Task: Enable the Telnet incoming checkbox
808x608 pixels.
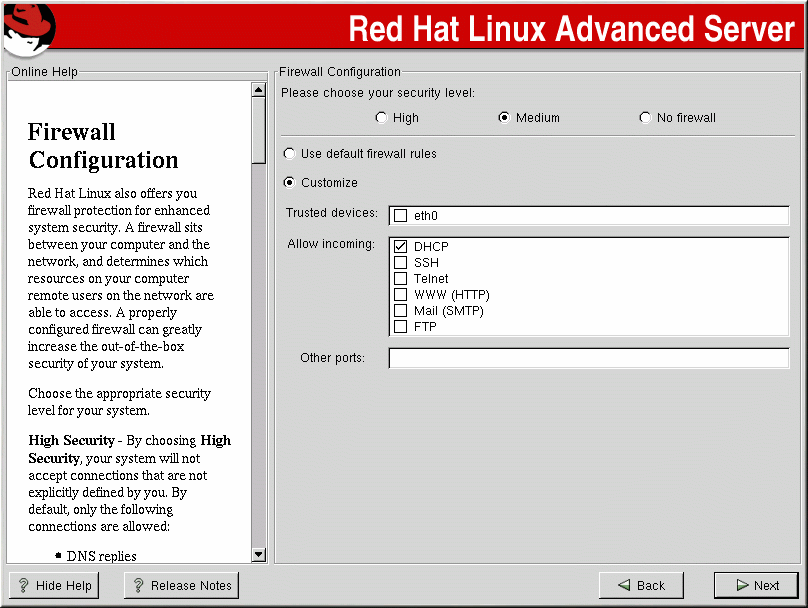Action: pos(400,278)
